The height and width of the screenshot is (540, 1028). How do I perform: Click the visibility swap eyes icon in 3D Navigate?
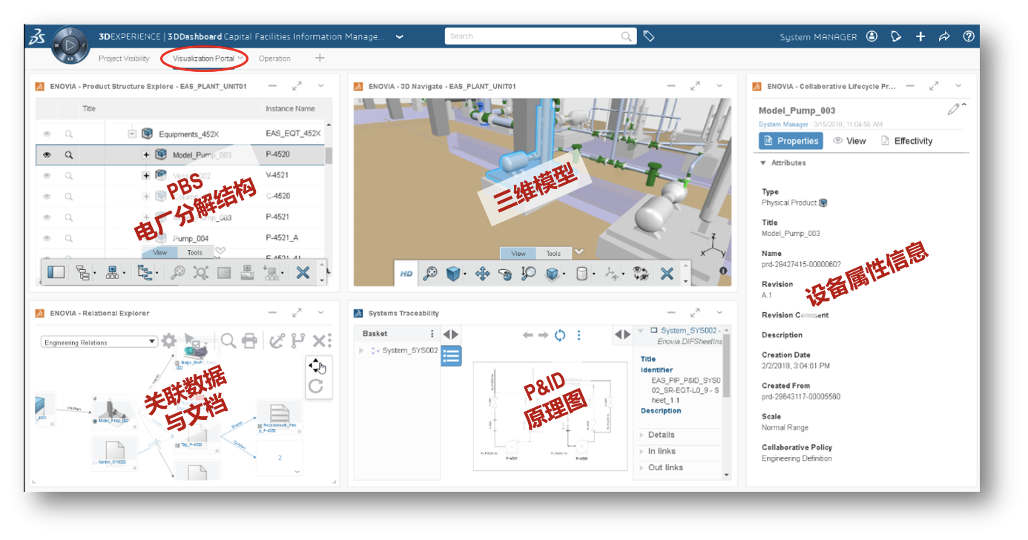click(x=641, y=273)
